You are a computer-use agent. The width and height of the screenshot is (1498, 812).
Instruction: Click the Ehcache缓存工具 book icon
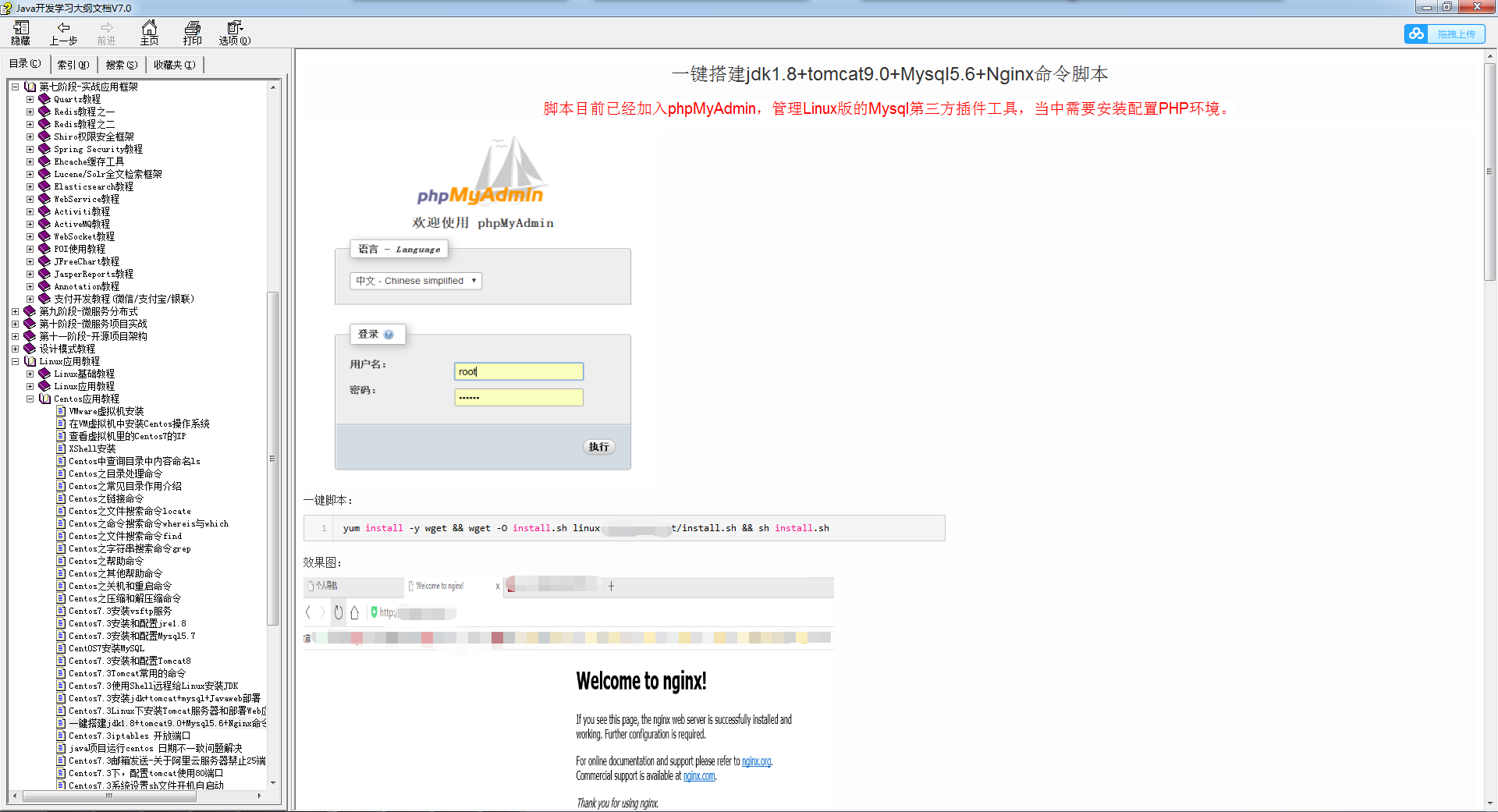pyautogui.click(x=44, y=161)
